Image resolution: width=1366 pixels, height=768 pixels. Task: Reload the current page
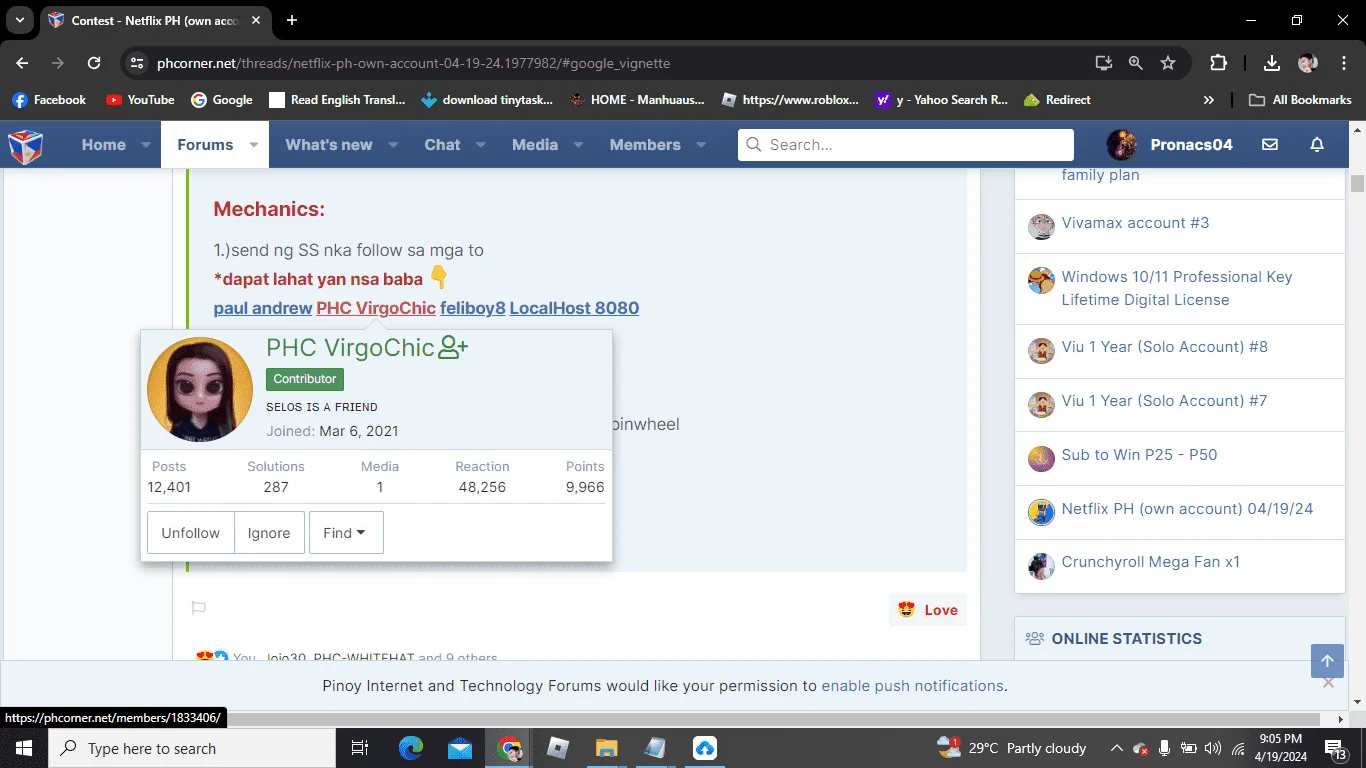(x=94, y=63)
